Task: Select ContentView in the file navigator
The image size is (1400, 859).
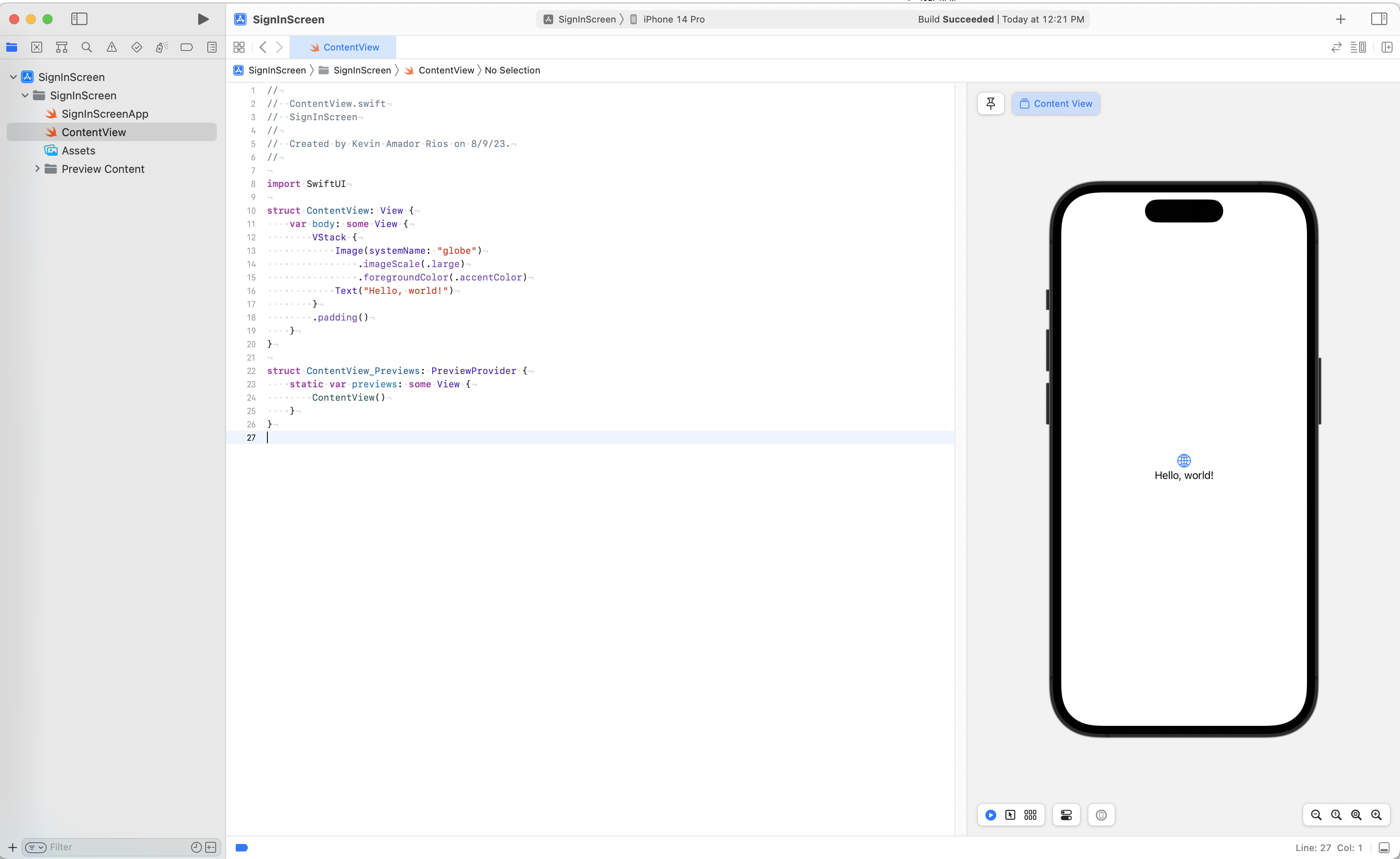Action: [111, 132]
